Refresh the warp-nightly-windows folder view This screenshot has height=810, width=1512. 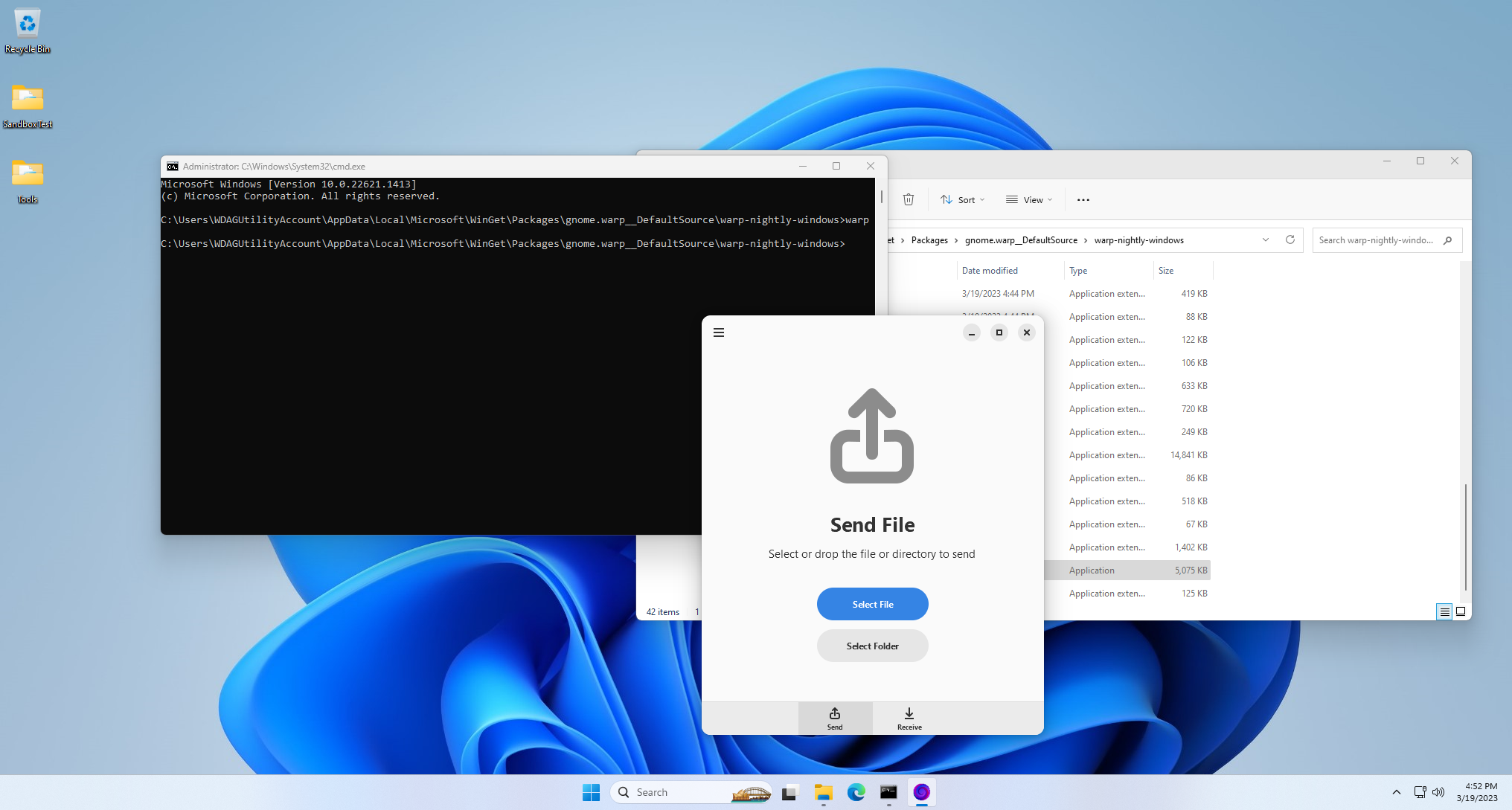(x=1290, y=240)
